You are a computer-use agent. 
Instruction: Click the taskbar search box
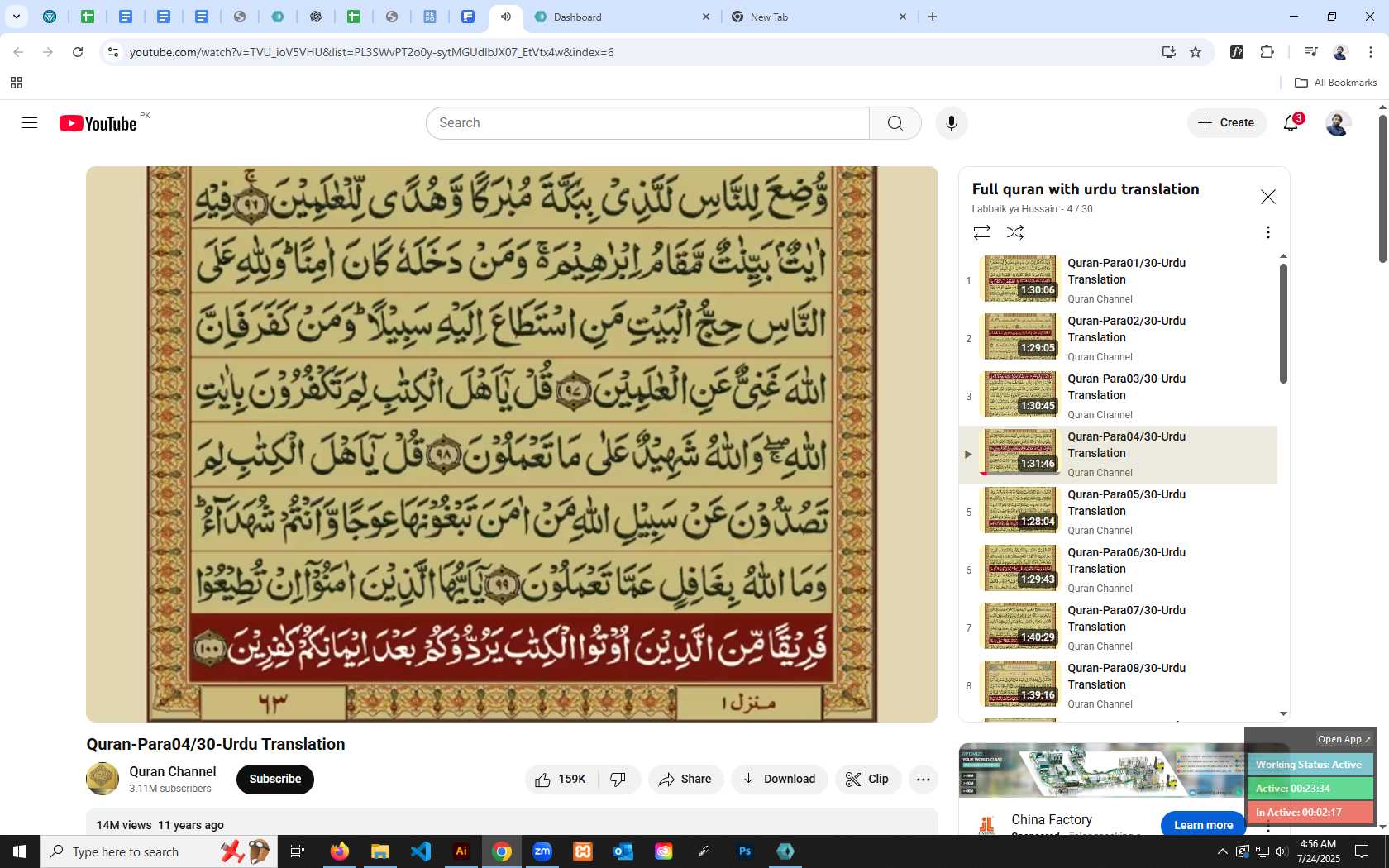(157, 851)
